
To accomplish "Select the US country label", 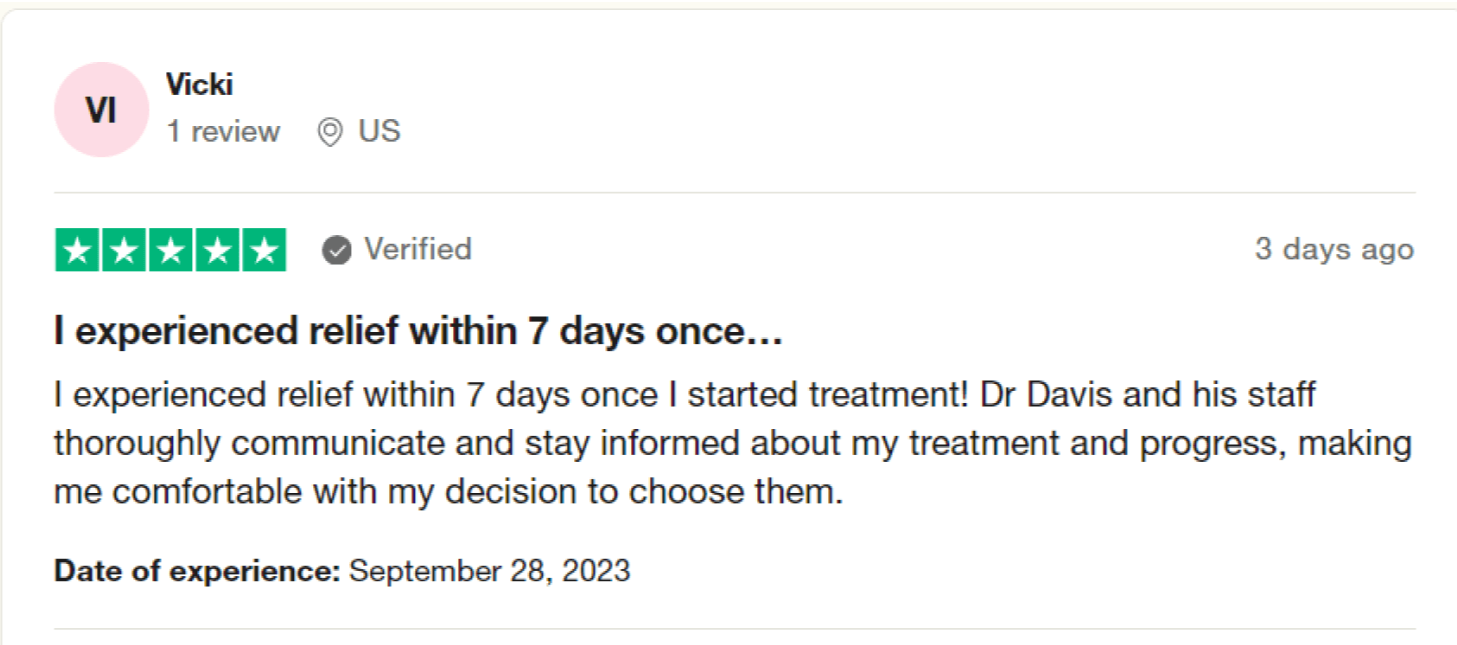I will click(x=380, y=131).
